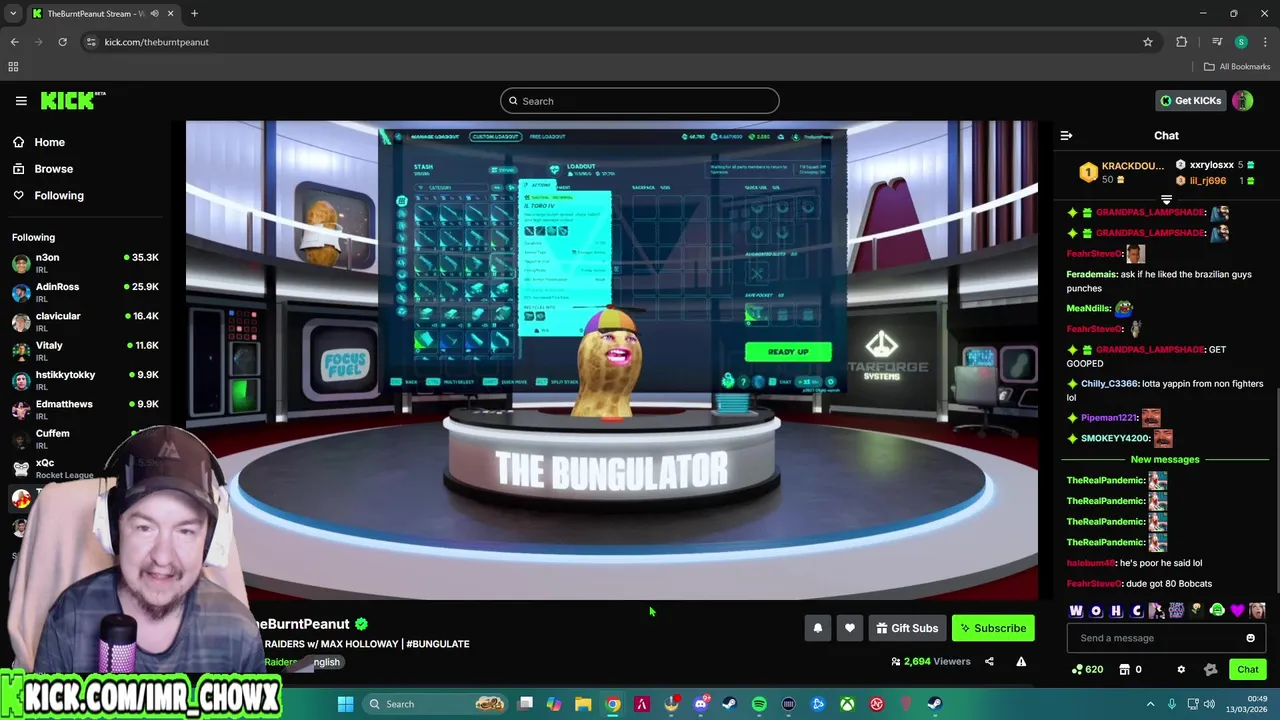The image size is (1280, 720).
Task: Insert the O letter emote
Action: coord(1096,611)
